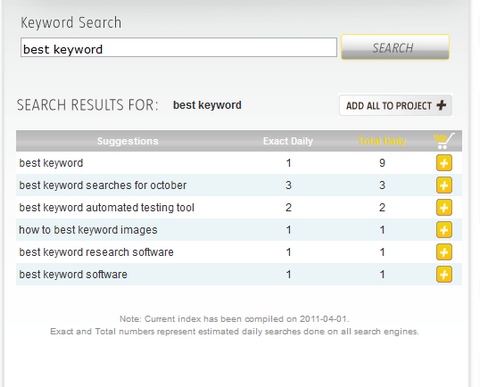The width and height of the screenshot is (480, 387).
Task: Add 'best keyword' row to project
Action: [x=444, y=163]
